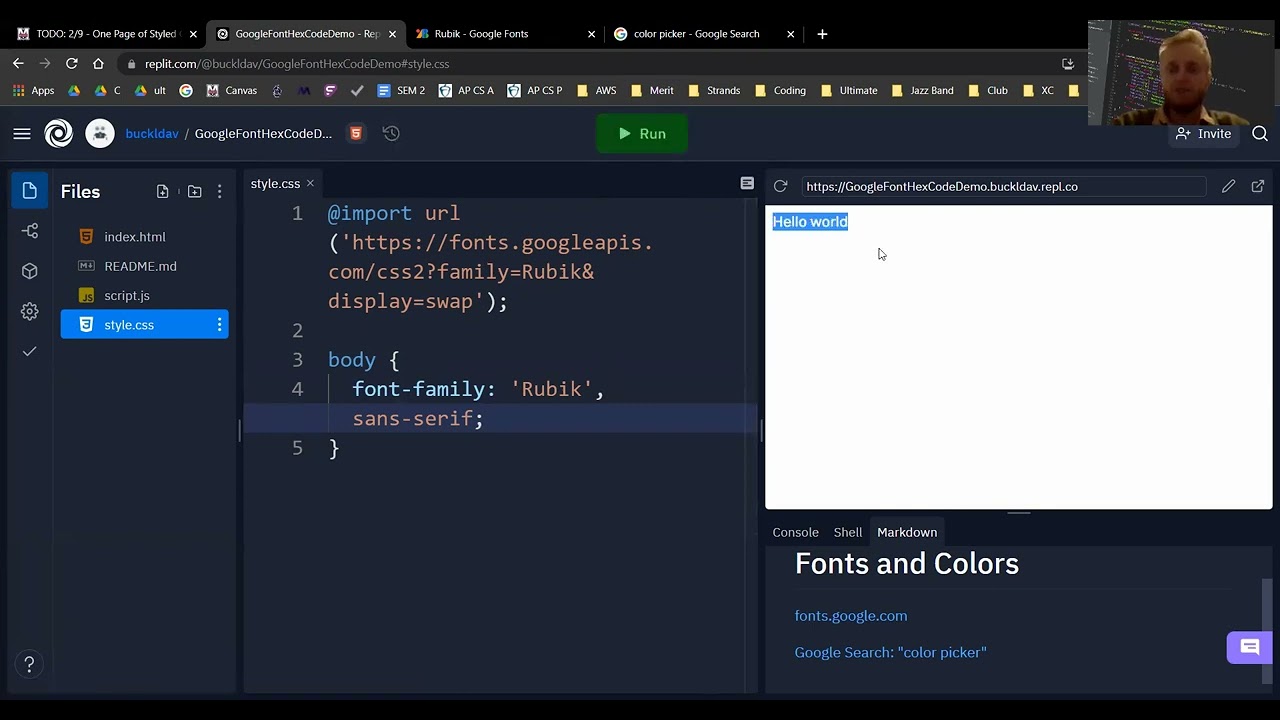Expand the Jazz Band bookmarks folder
This screenshot has height=720, width=1280.
click(921, 90)
